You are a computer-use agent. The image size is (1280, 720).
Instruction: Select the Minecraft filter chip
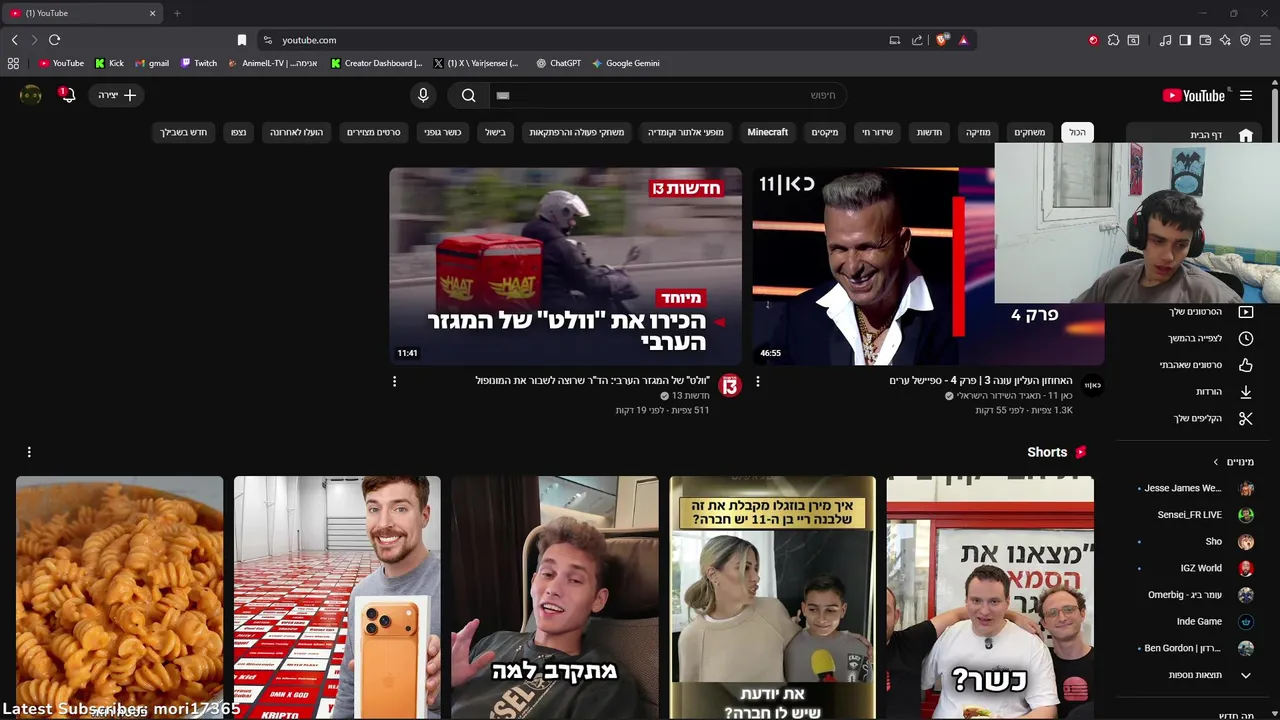coord(768,132)
